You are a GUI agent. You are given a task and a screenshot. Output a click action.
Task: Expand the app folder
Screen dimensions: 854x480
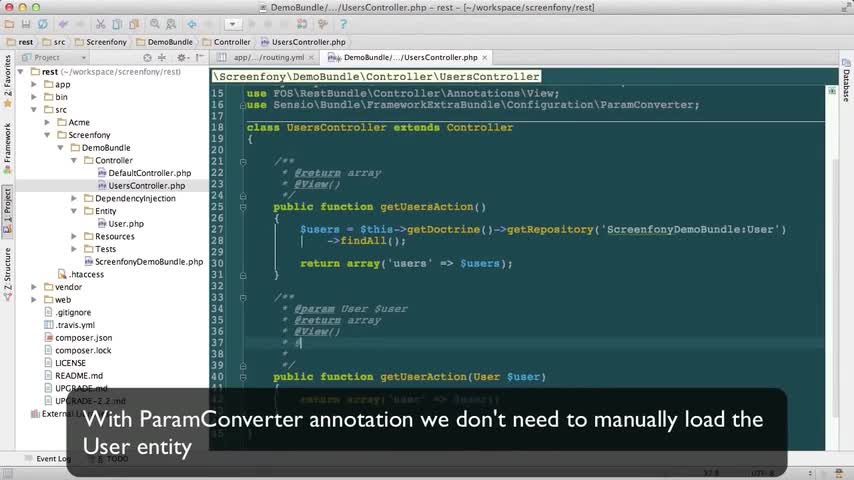coord(34,84)
